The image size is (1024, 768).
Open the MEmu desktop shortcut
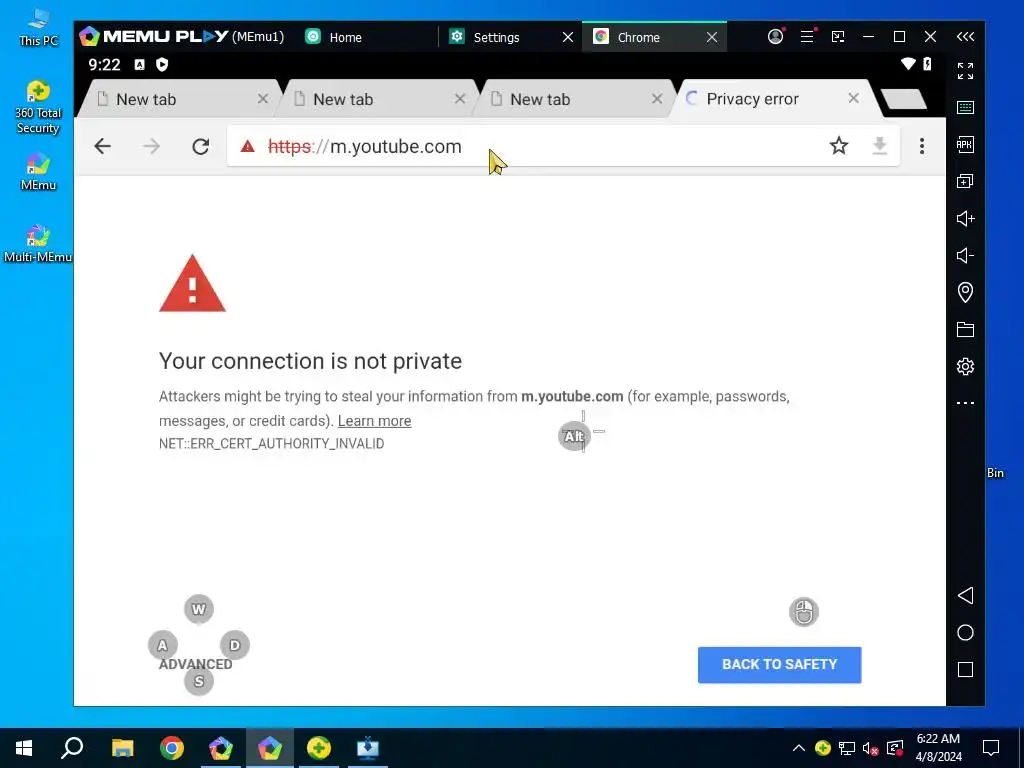[x=38, y=171]
